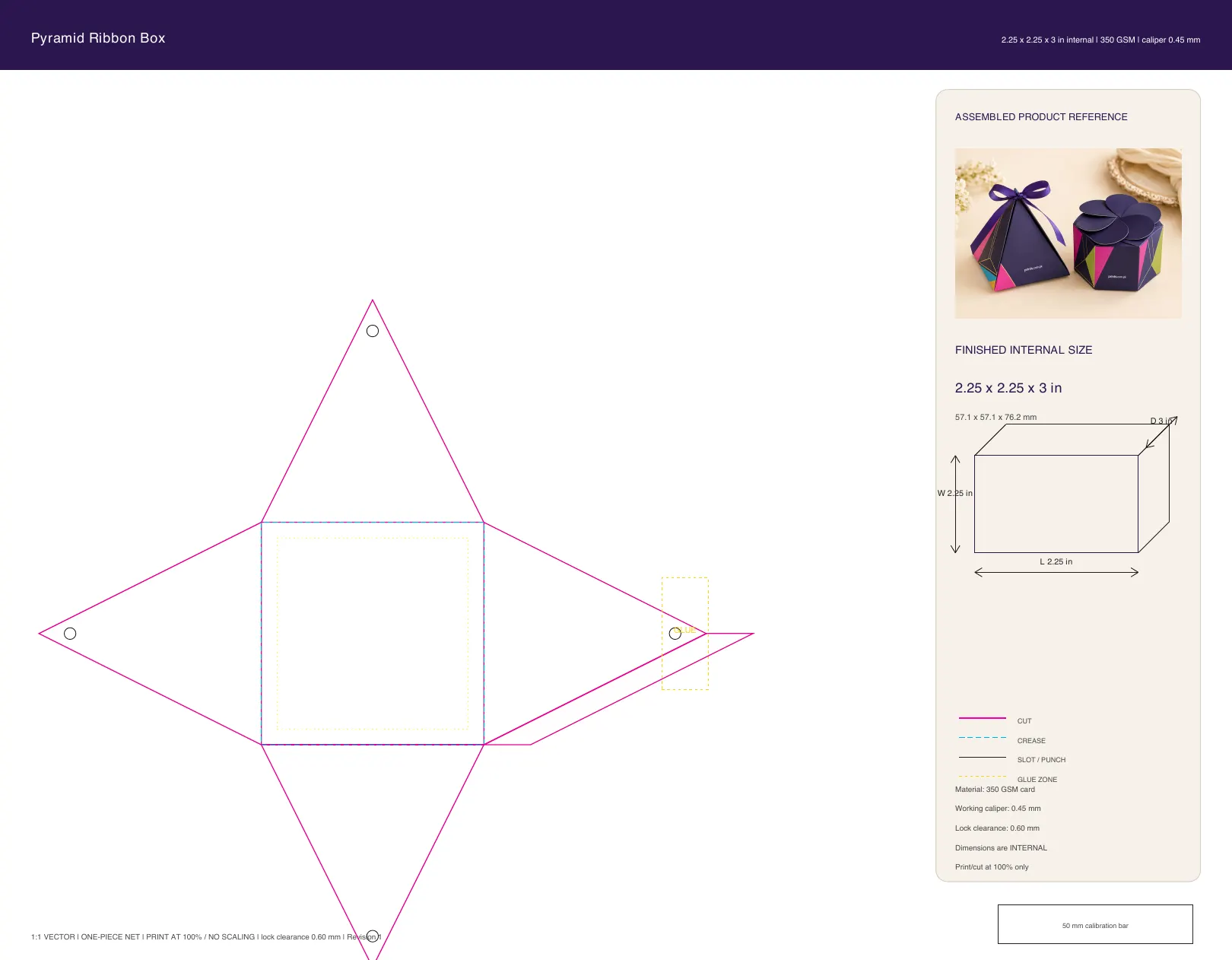Click "Working caliper: 0.45 mm" note
This screenshot has height=960, width=1232.
(x=998, y=809)
